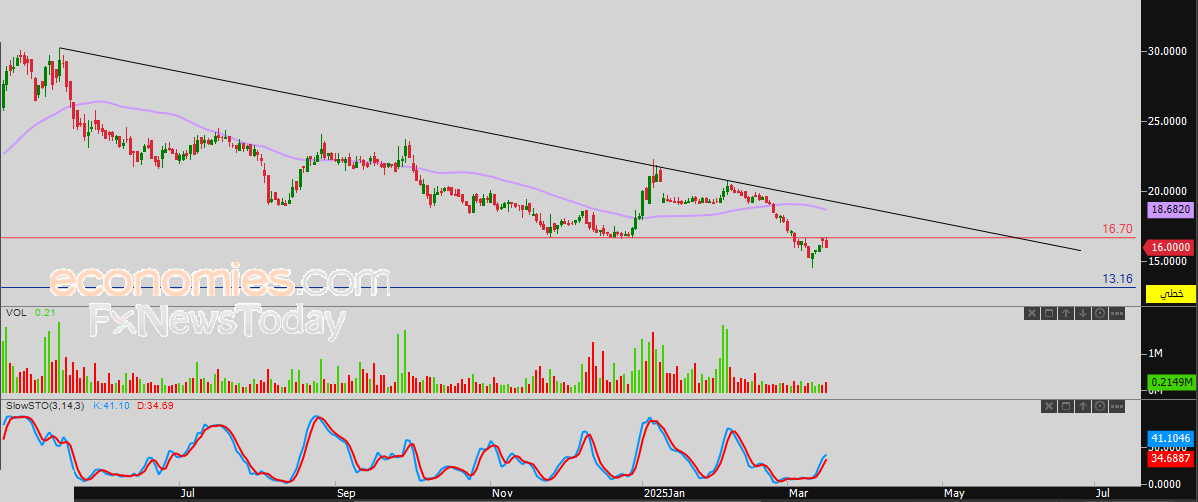Screen dimensions: 1198x502
Task: Click the blue 41.1046 stochastic K tag
Action: click(1169, 439)
